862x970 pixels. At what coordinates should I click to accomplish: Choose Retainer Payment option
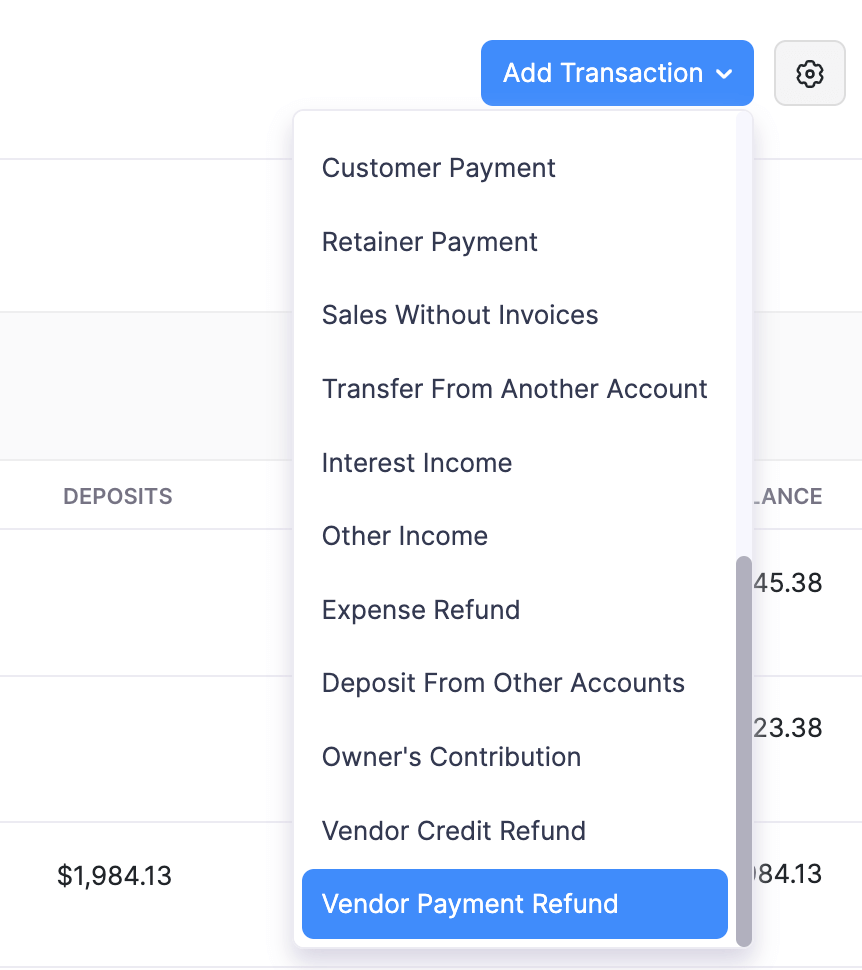click(x=429, y=242)
